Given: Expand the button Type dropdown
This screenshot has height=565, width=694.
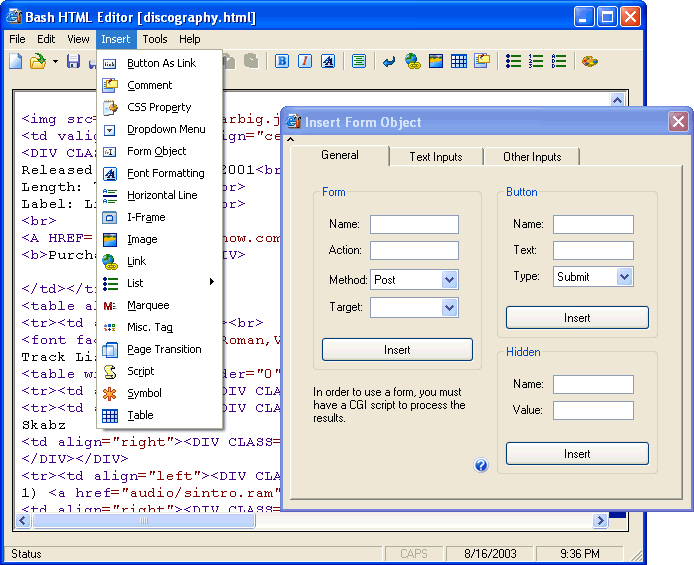Looking at the screenshot, I should click(x=625, y=277).
